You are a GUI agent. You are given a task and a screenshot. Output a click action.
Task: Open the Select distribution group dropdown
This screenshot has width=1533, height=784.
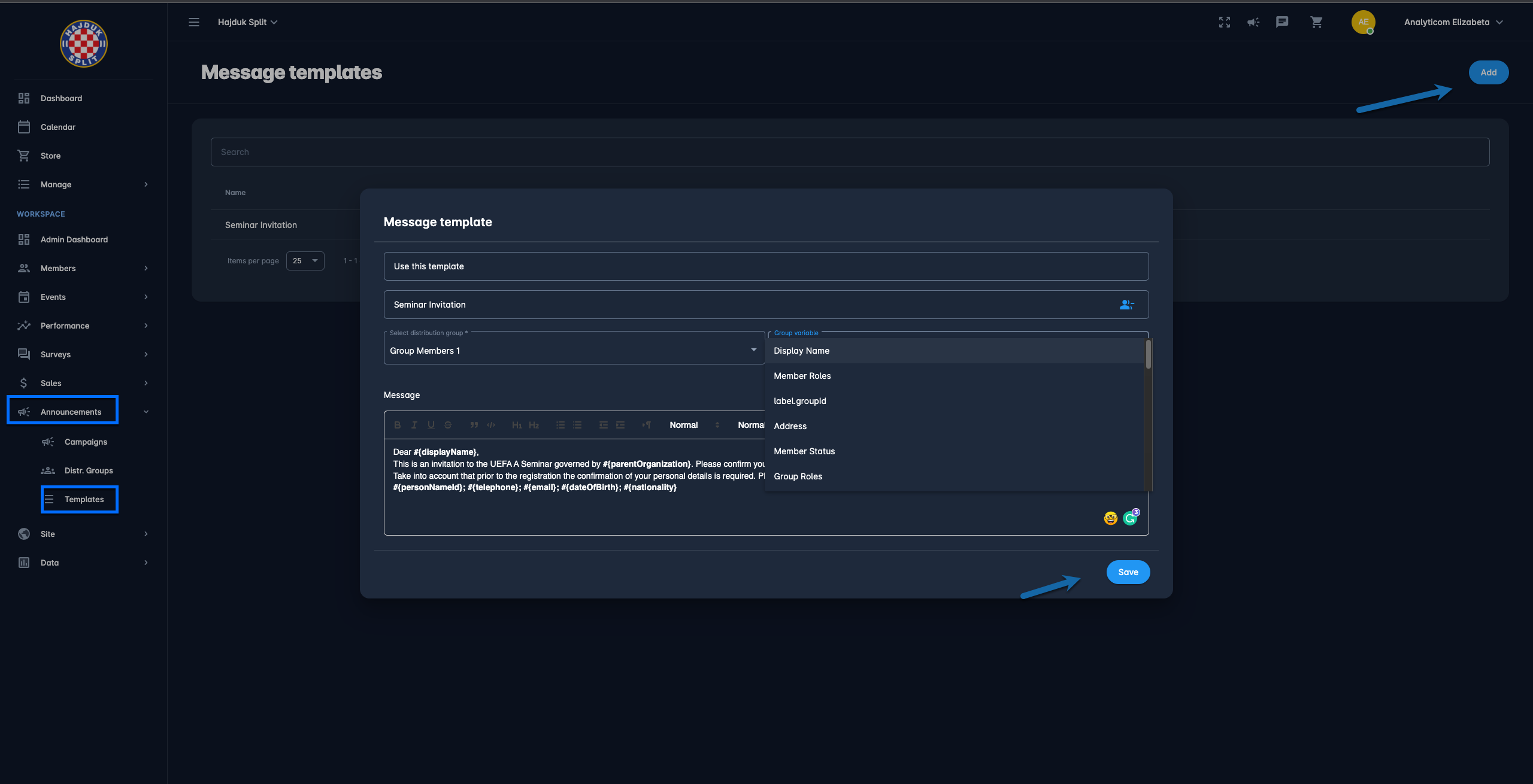pos(574,351)
